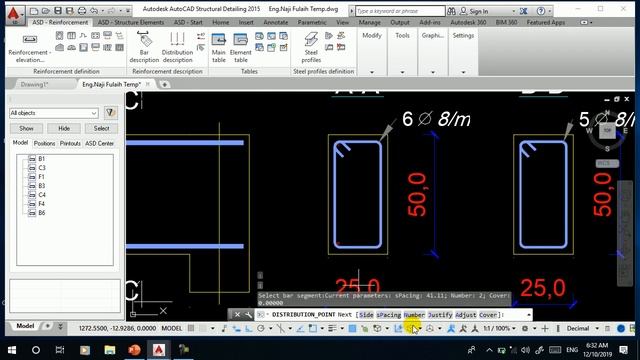Open Windows Start menu
This screenshot has width=640, height=360.
coord(12,350)
